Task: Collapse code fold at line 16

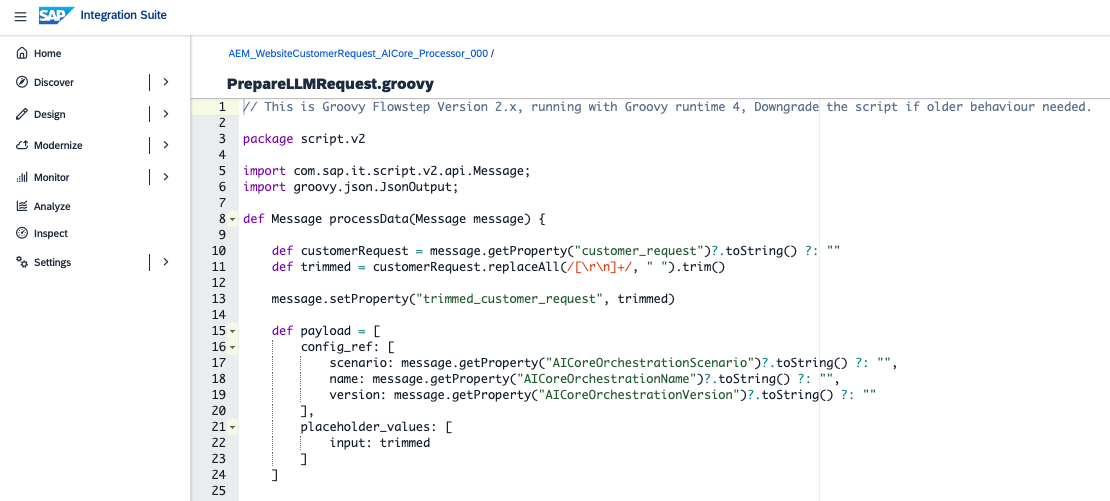Action: point(233,347)
